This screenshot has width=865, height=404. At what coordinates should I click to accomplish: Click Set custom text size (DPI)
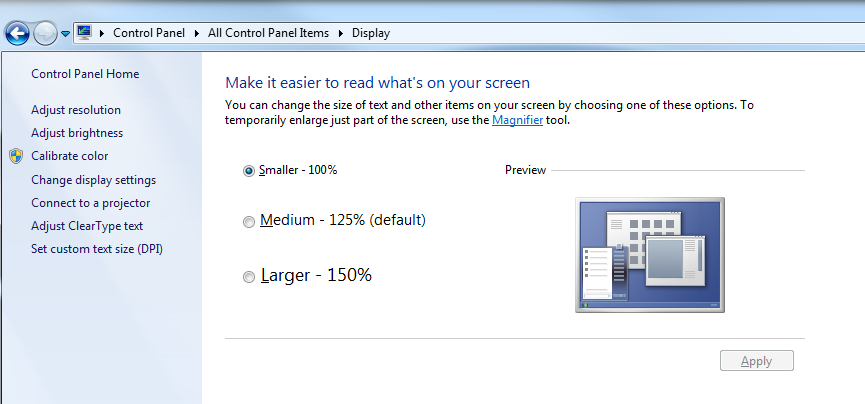coord(97,248)
